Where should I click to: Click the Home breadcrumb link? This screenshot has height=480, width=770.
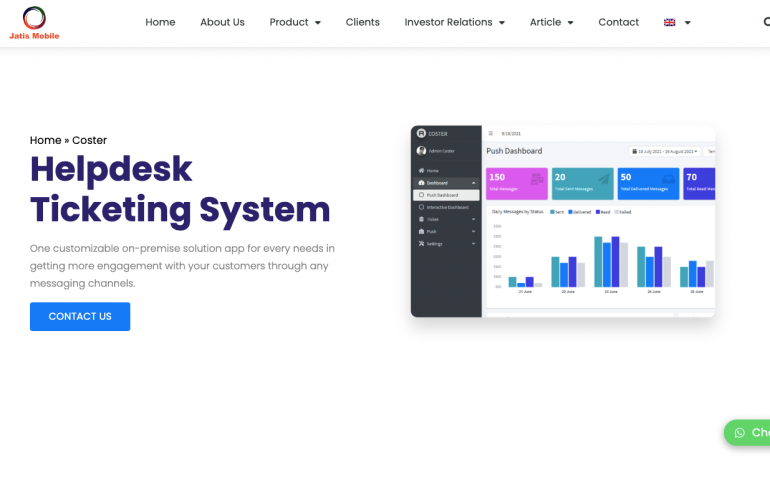tap(45, 140)
